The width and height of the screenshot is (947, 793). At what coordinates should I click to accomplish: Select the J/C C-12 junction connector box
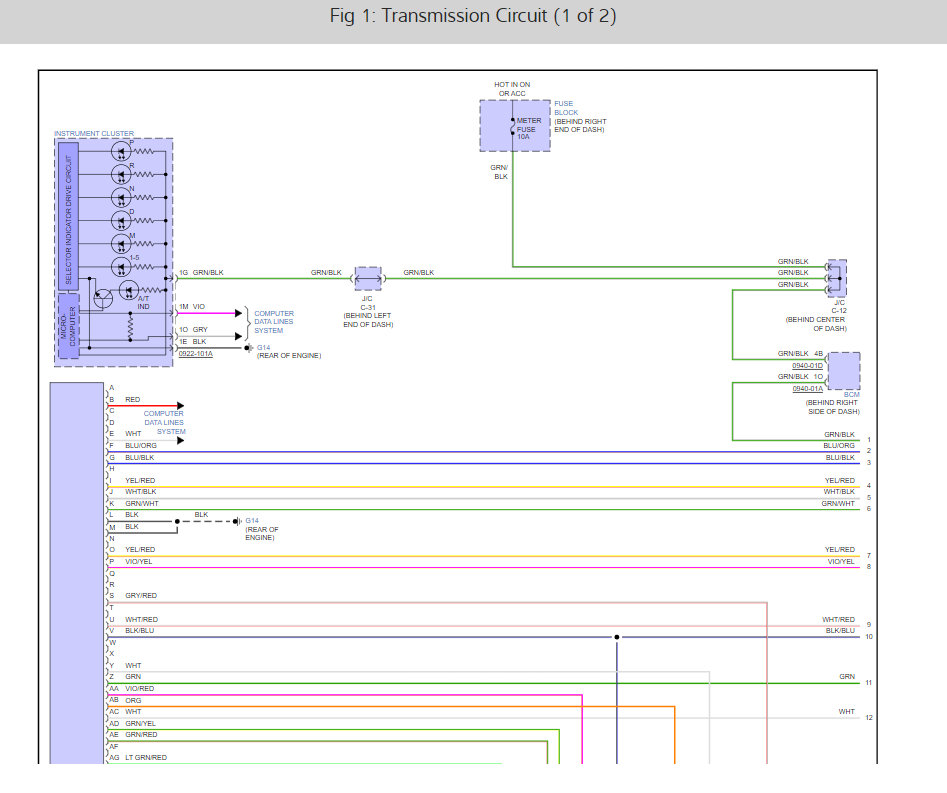(836, 277)
